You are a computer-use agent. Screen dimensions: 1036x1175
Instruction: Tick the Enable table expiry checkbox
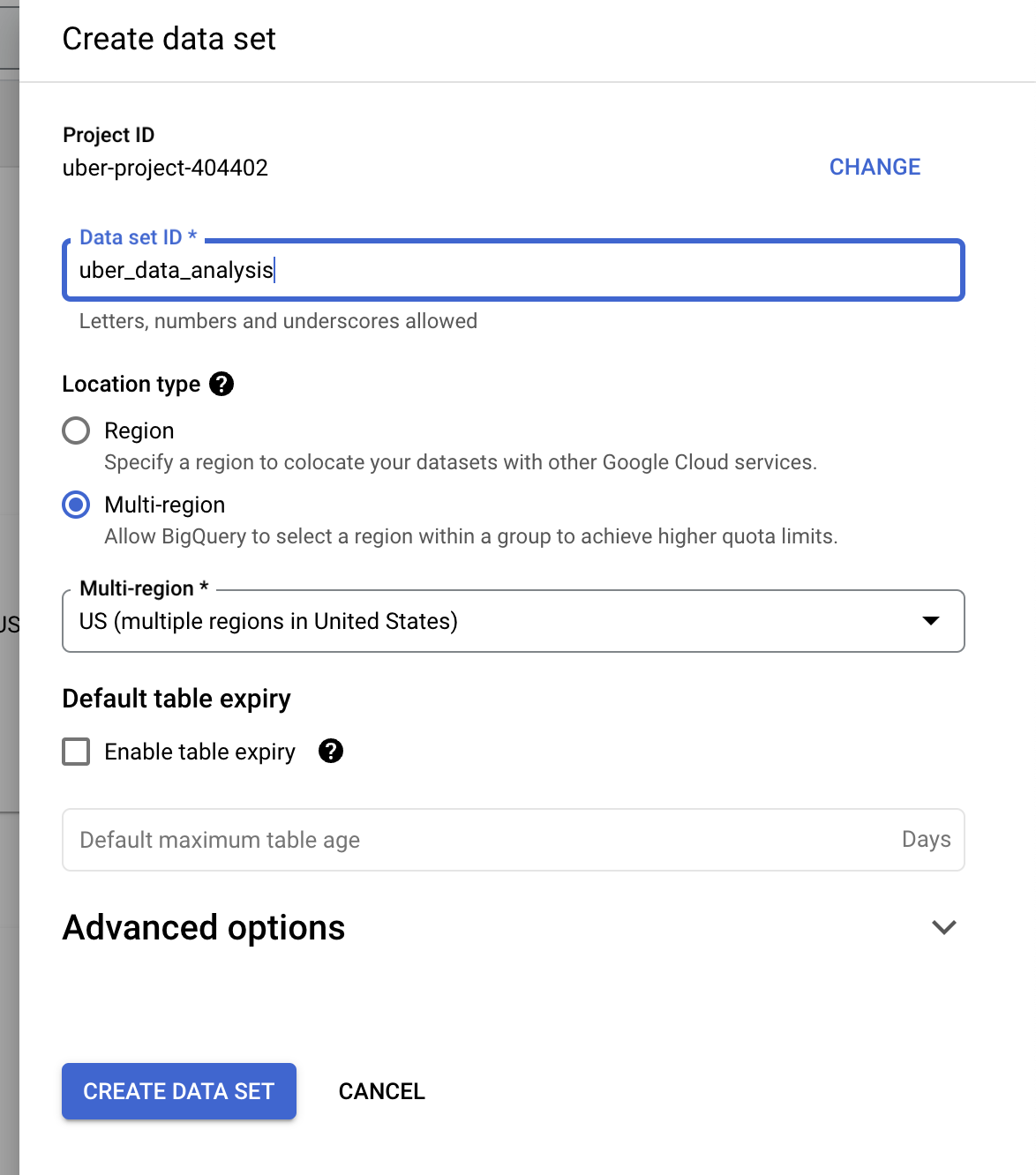coord(76,752)
